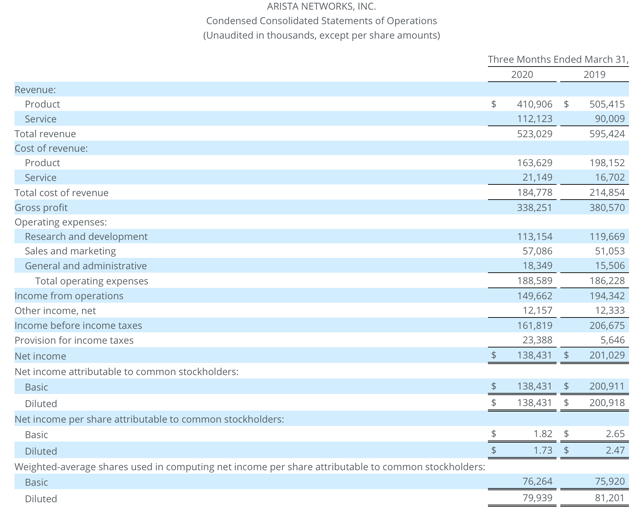Select 2019 service revenue 90,009
The height and width of the screenshot is (515, 640).
click(x=610, y=119)
